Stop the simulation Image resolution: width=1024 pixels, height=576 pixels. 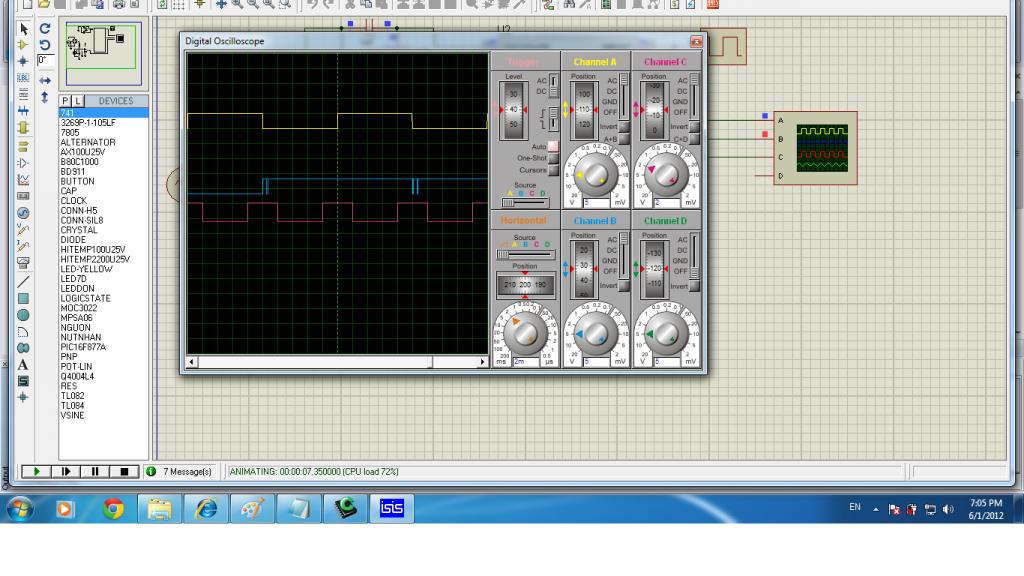(x=124, y=471)
